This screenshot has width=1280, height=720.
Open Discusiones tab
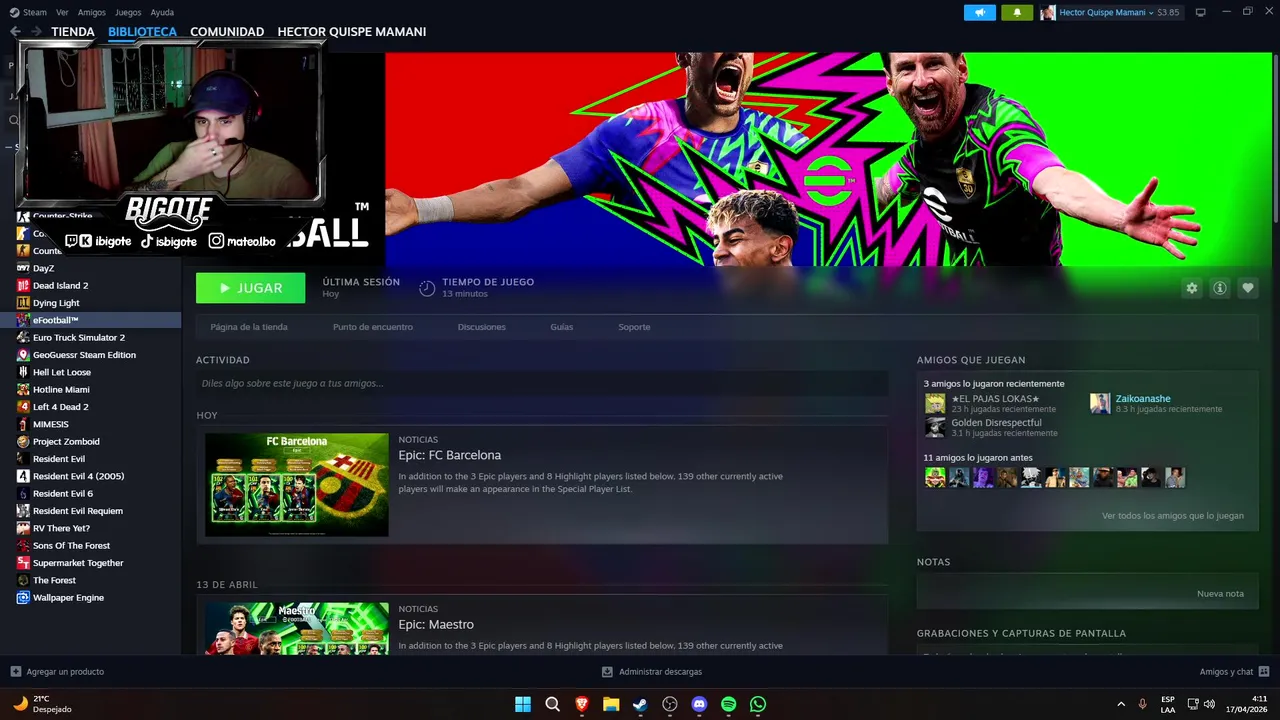(x=482, y=327)
